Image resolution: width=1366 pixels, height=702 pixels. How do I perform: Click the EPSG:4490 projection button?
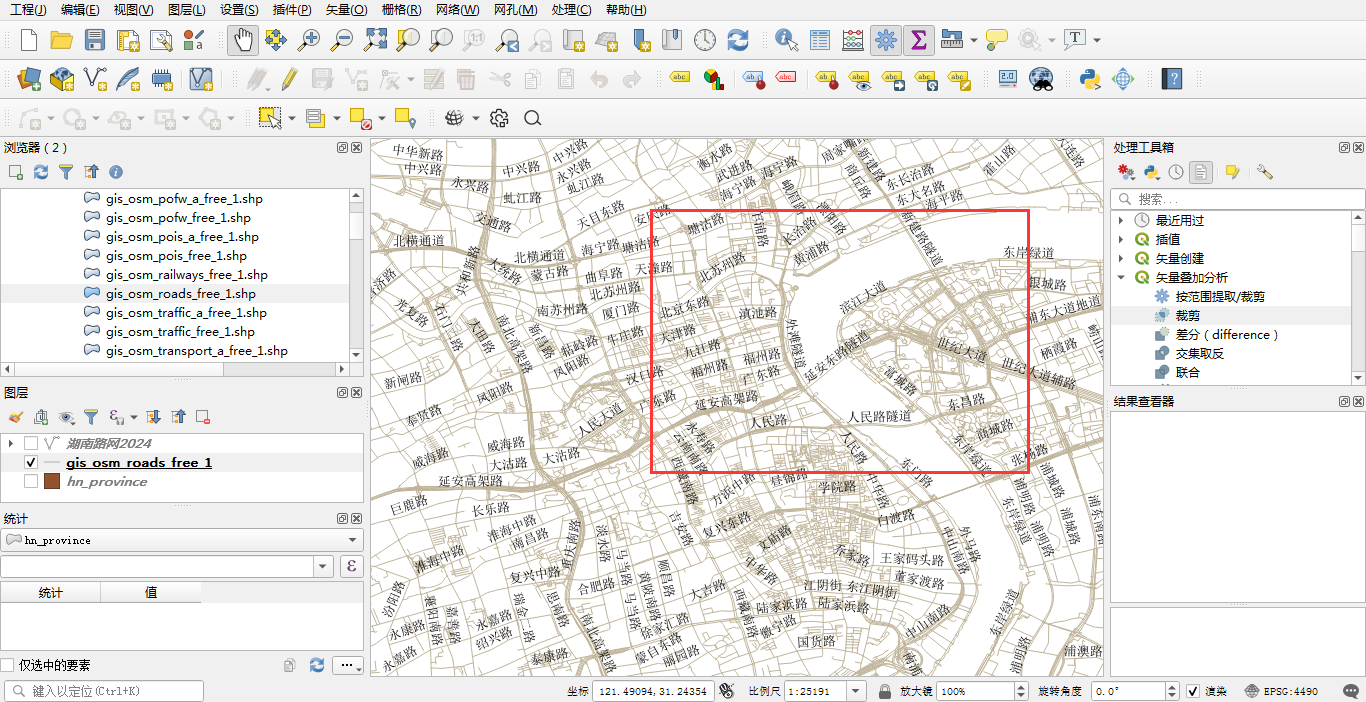pos(1282,691)
